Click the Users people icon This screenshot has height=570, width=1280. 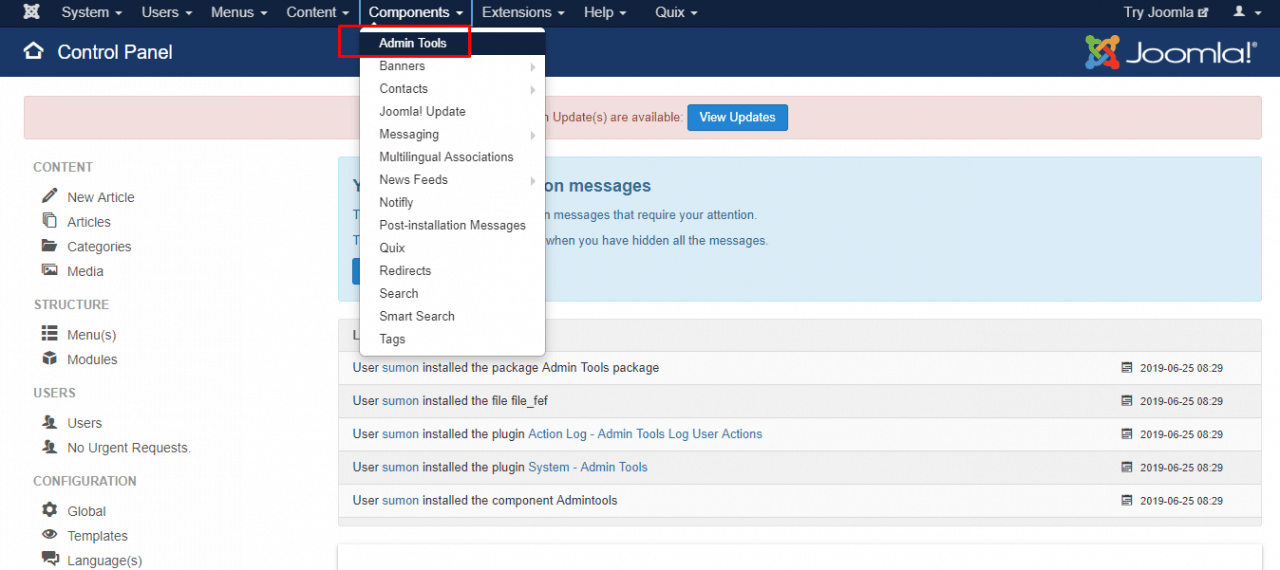pos(49,422)
